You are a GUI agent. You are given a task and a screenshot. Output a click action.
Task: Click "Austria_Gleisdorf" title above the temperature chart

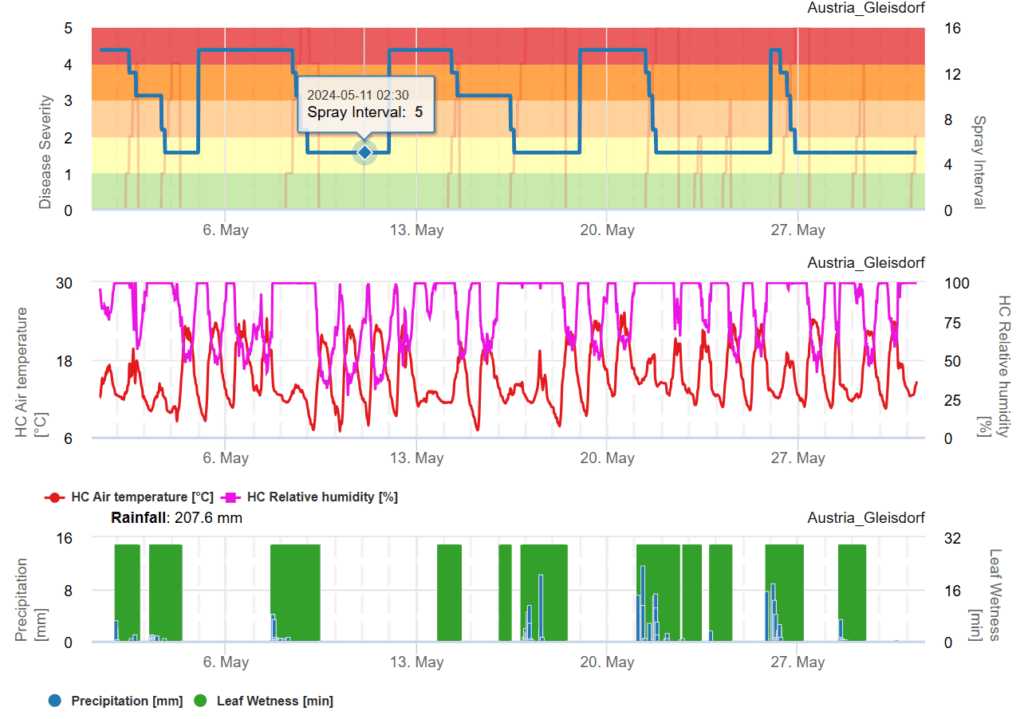[866, 262]
